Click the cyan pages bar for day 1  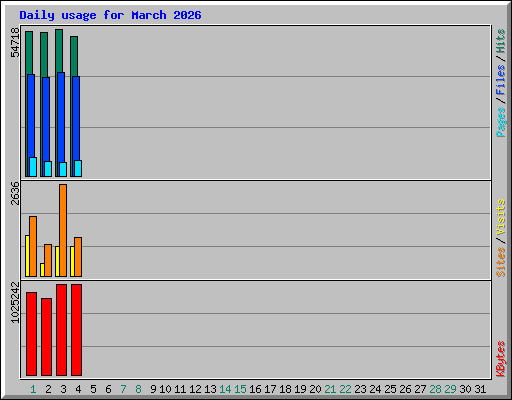[x=33, y=167]
